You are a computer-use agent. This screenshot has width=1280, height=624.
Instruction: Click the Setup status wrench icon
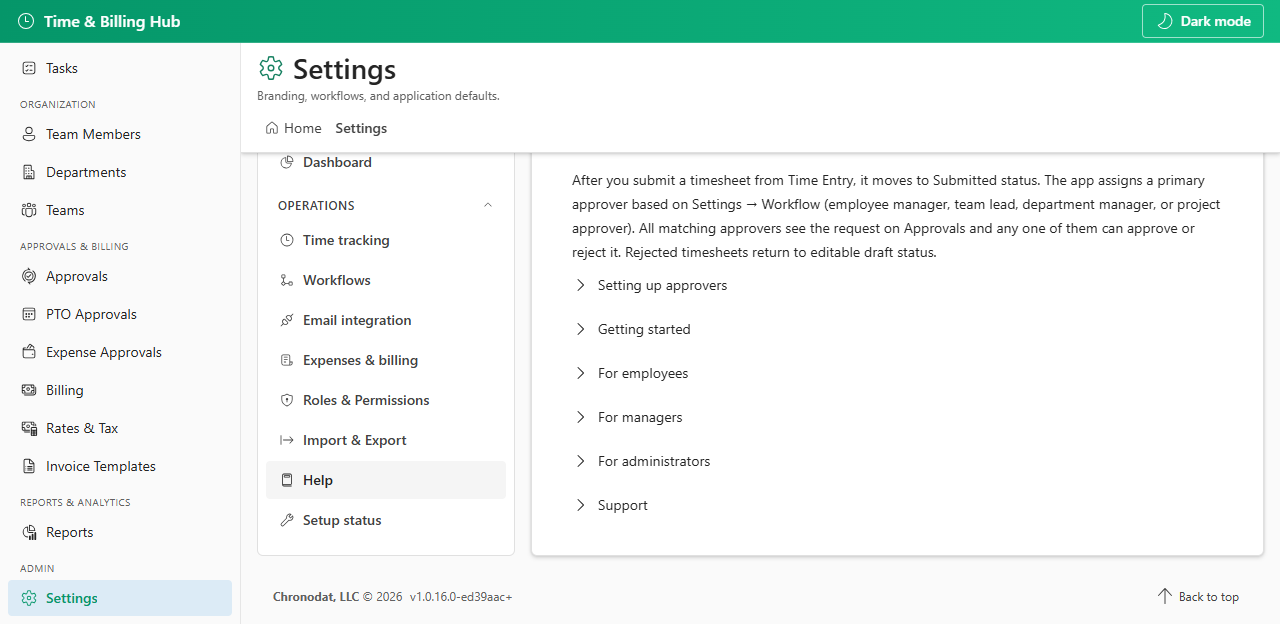point(287,520)
